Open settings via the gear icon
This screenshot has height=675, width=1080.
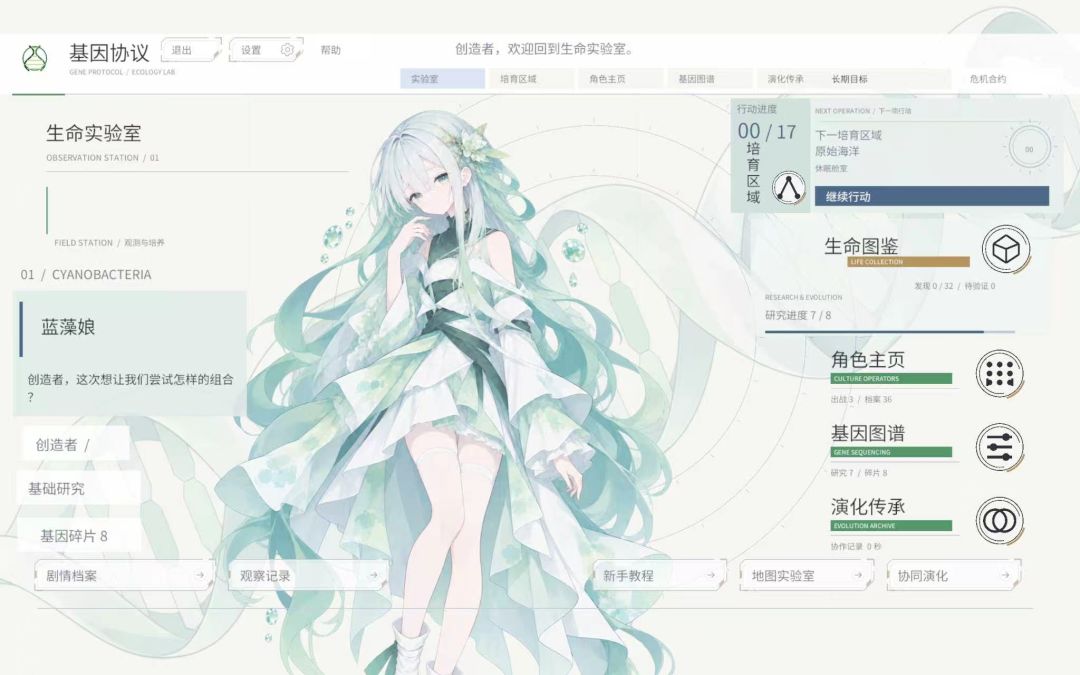287,50
